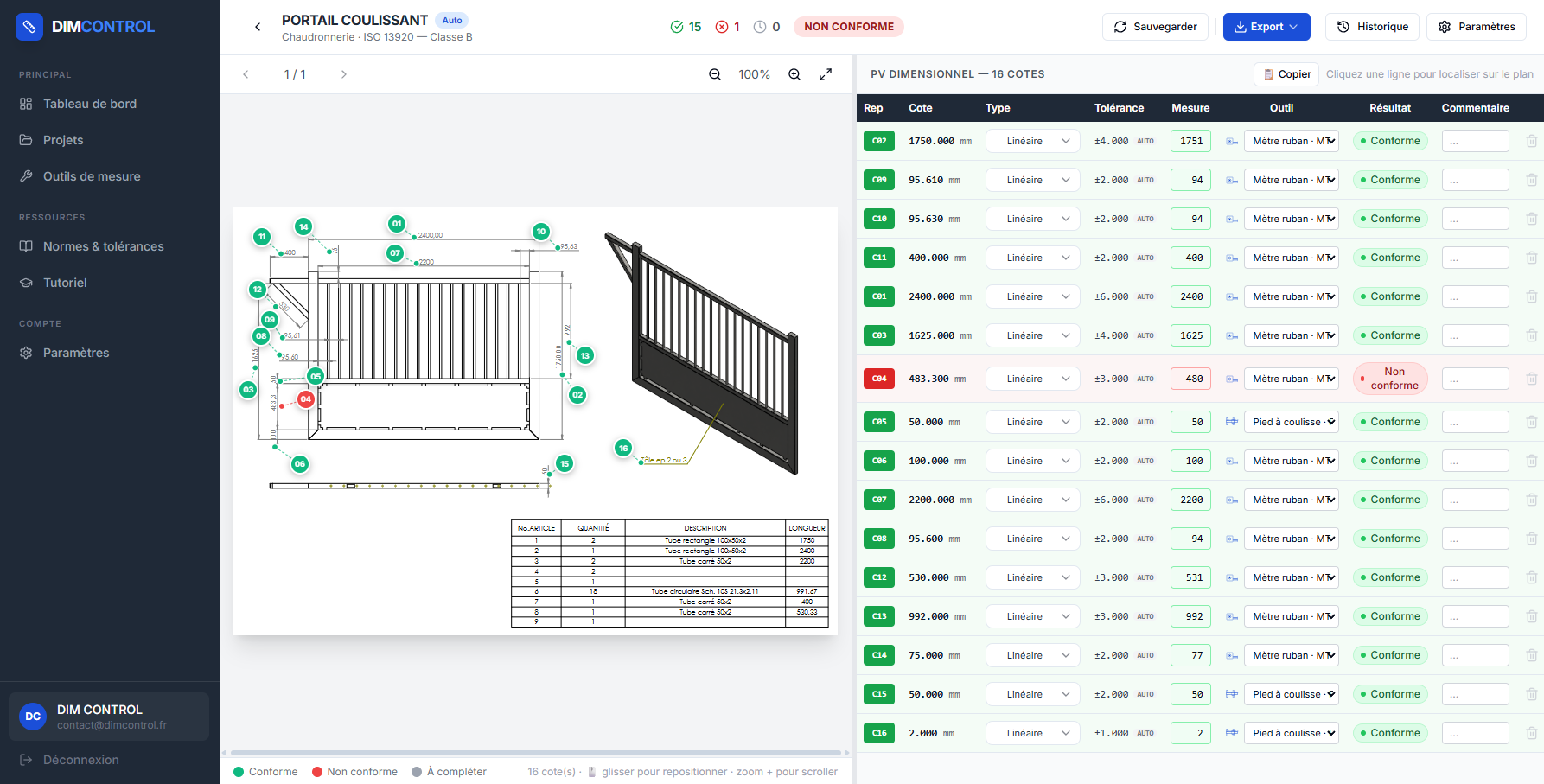Screen dimensions: 1544x784
Task: Click the rep badge C07
Action: click(x=879, y=500)
